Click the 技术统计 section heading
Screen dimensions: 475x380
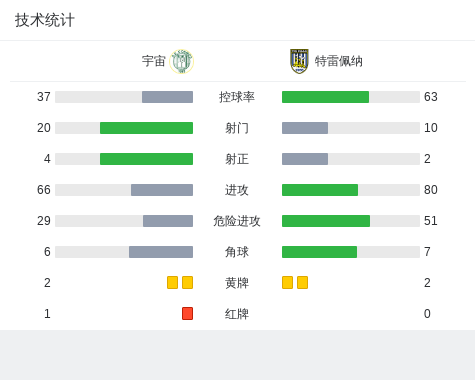(45, 20)
